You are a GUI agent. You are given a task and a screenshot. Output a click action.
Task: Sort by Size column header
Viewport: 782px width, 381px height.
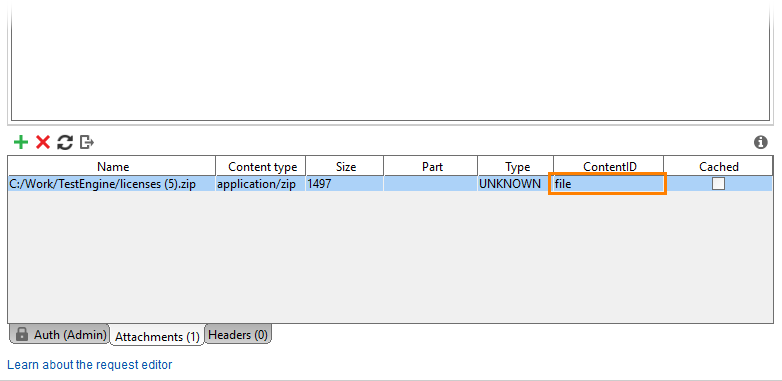(345, 167)
